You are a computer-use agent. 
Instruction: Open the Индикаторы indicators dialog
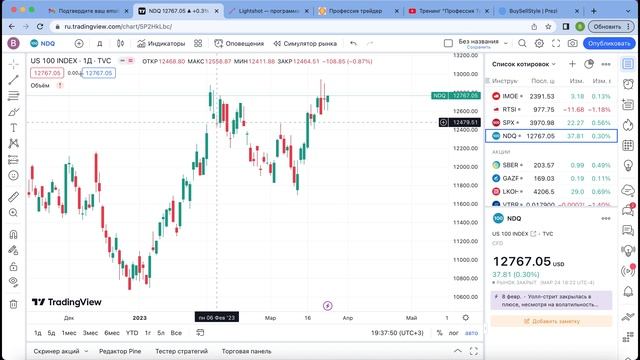[161, 43]
